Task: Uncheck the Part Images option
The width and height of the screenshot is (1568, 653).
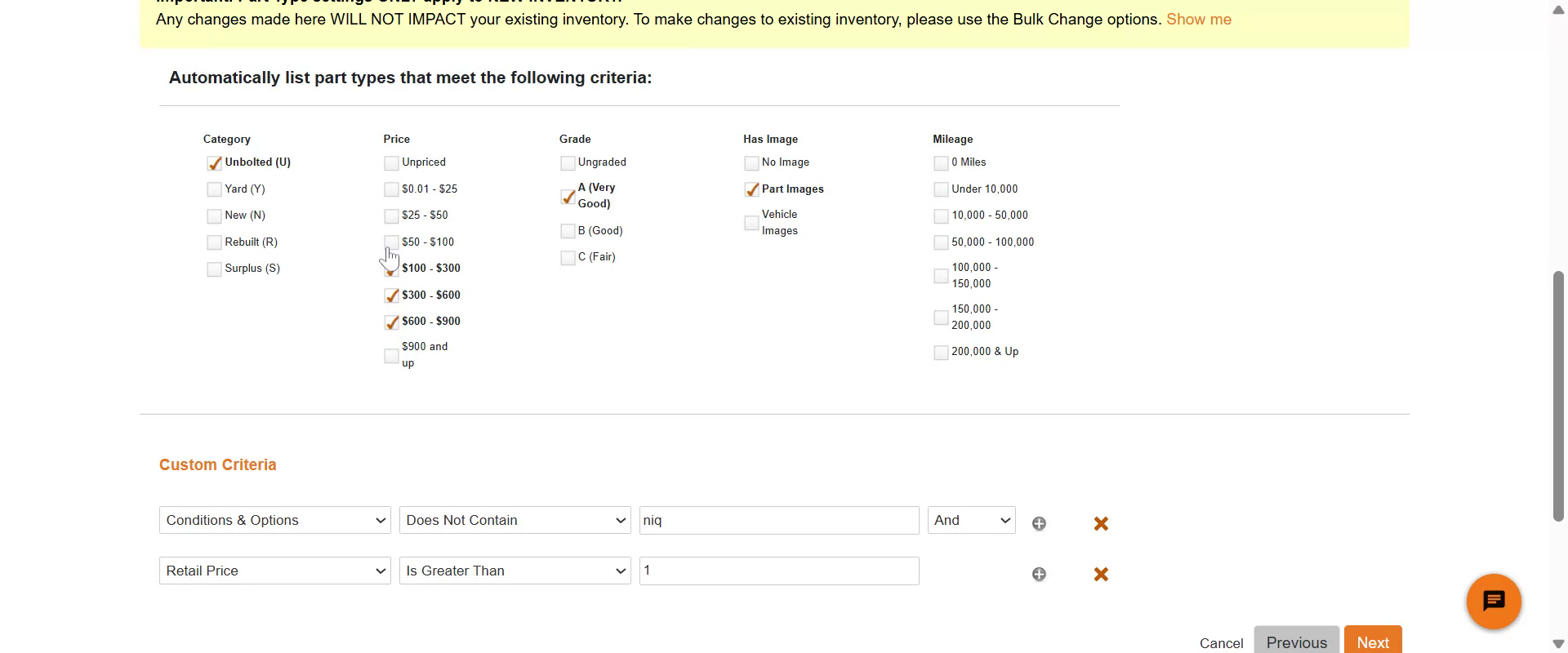Action: pyautogui.click(x=752, y=189)
